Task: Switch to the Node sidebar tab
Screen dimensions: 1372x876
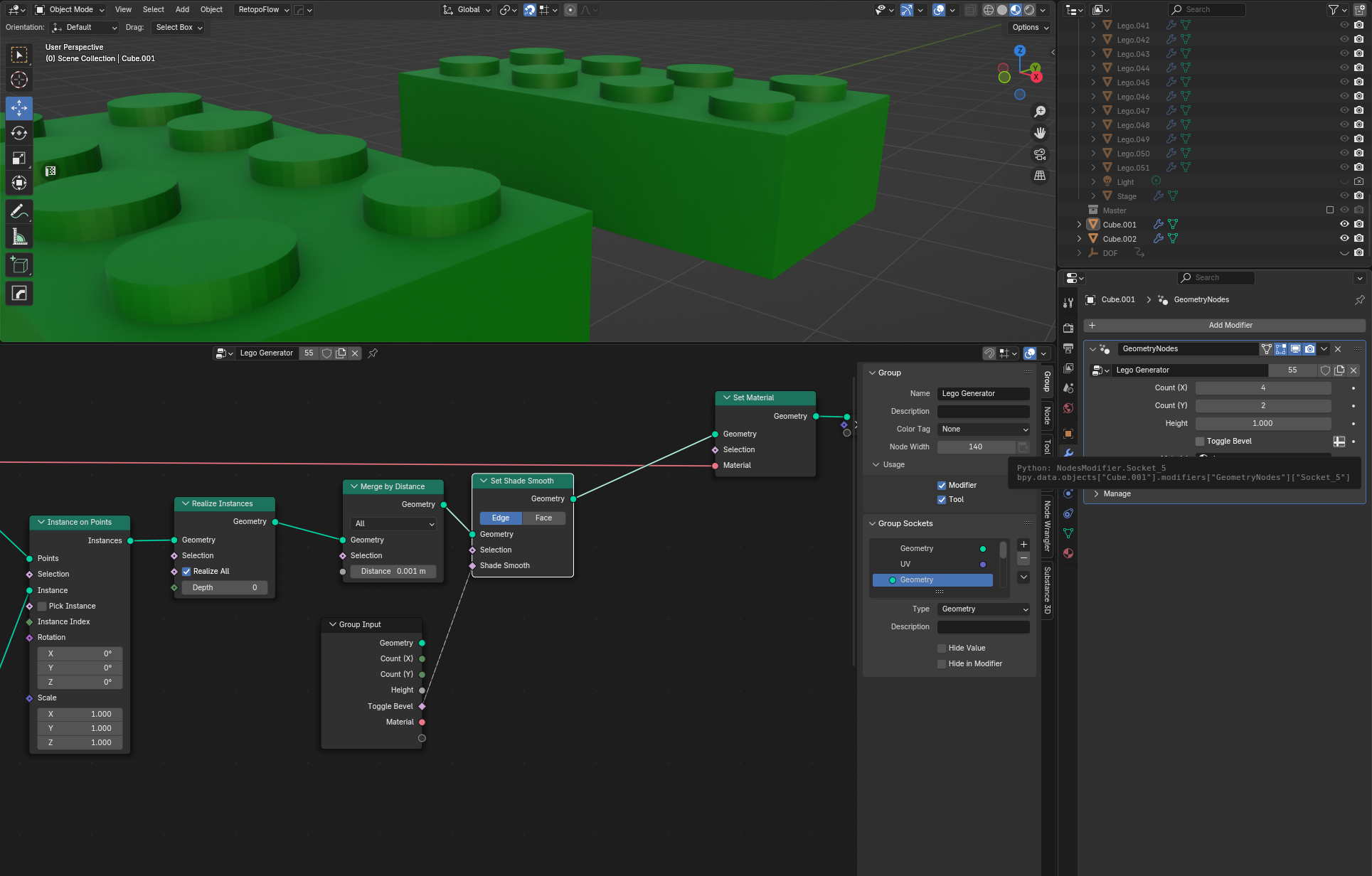Action: 1048,415
